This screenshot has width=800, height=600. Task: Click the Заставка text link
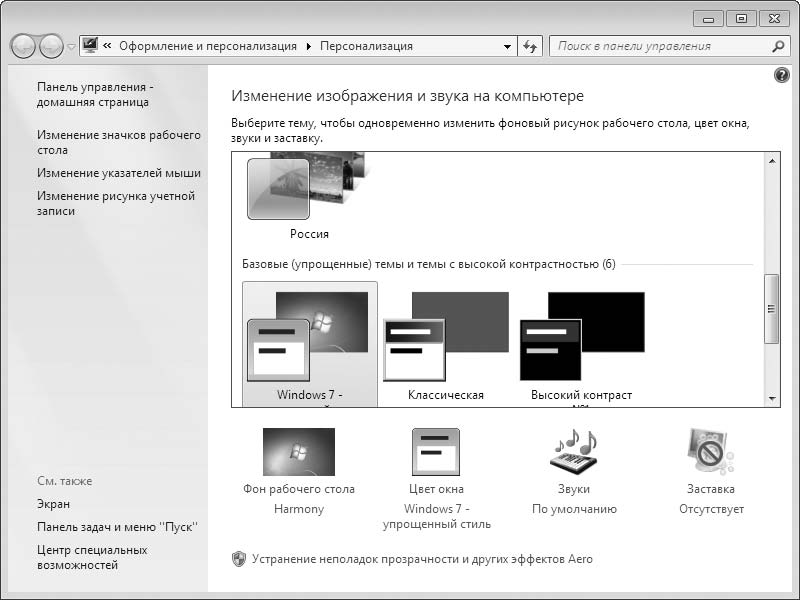click(711, 489)
